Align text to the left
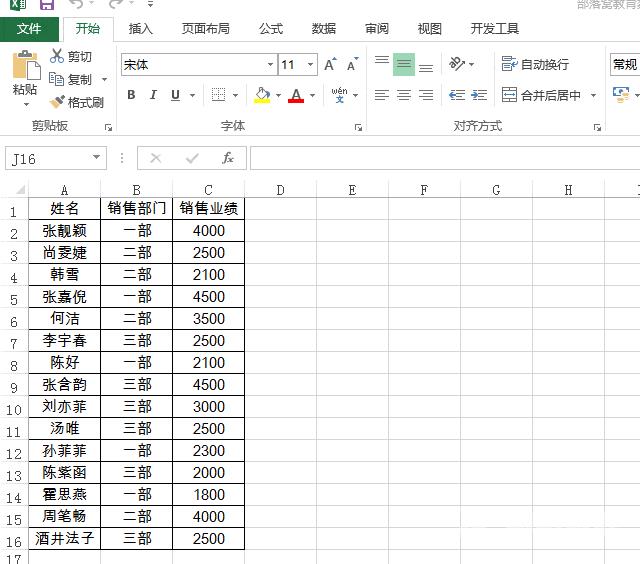 click(x=381, y=95)
